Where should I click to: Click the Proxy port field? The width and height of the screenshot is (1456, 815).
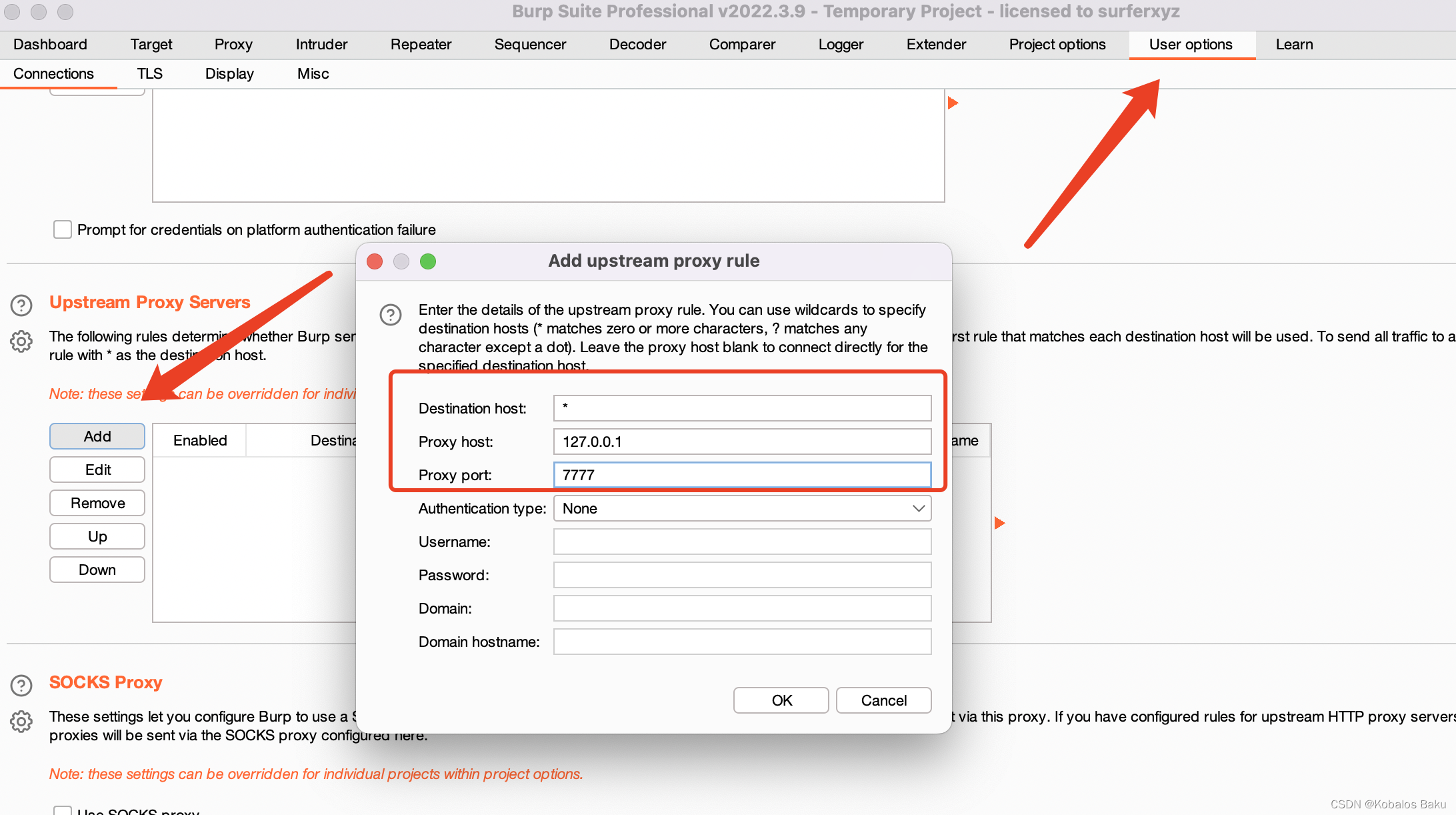pos(742,475)
